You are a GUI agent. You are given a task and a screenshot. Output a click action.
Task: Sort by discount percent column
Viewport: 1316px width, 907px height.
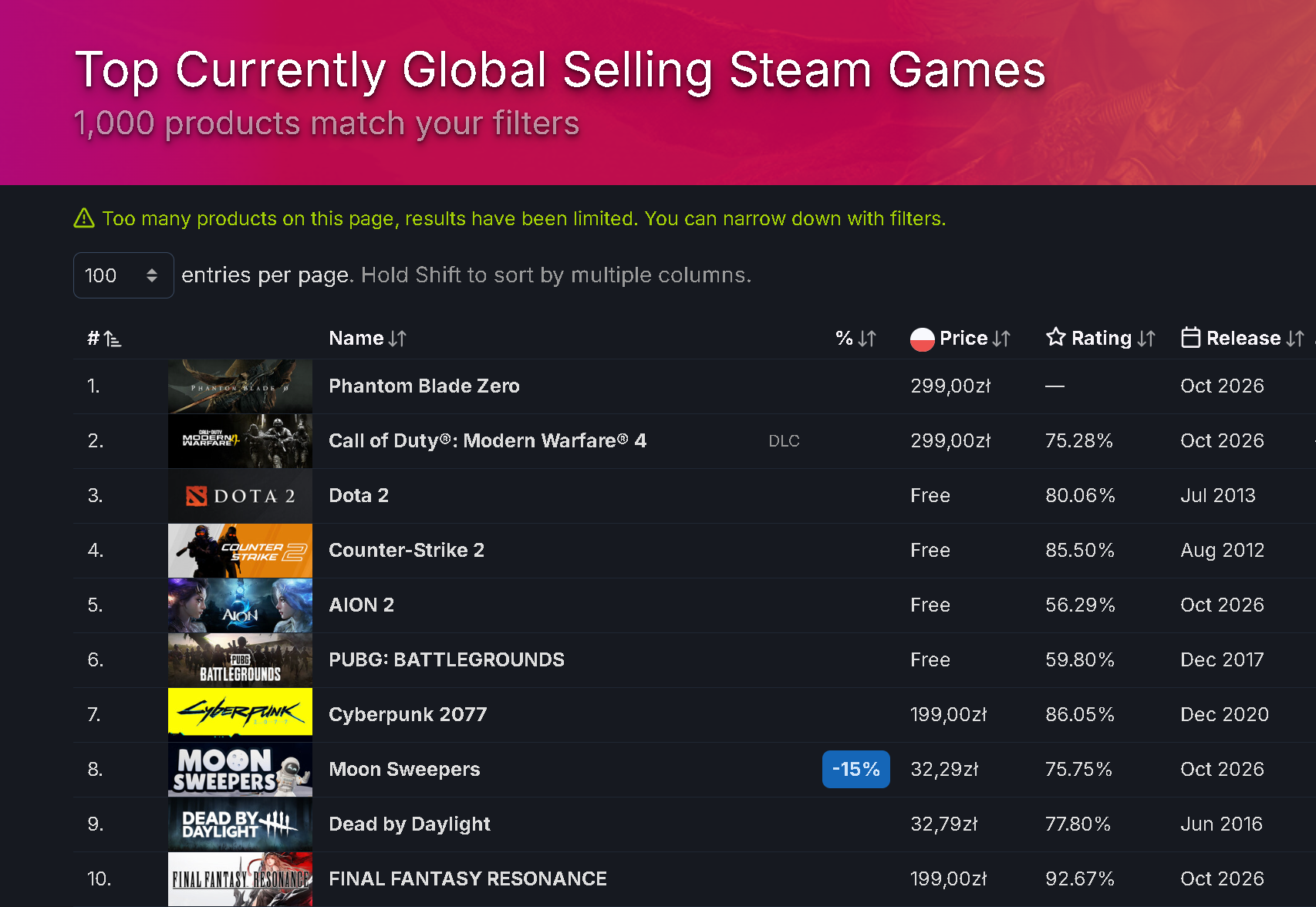click(855, 339)
